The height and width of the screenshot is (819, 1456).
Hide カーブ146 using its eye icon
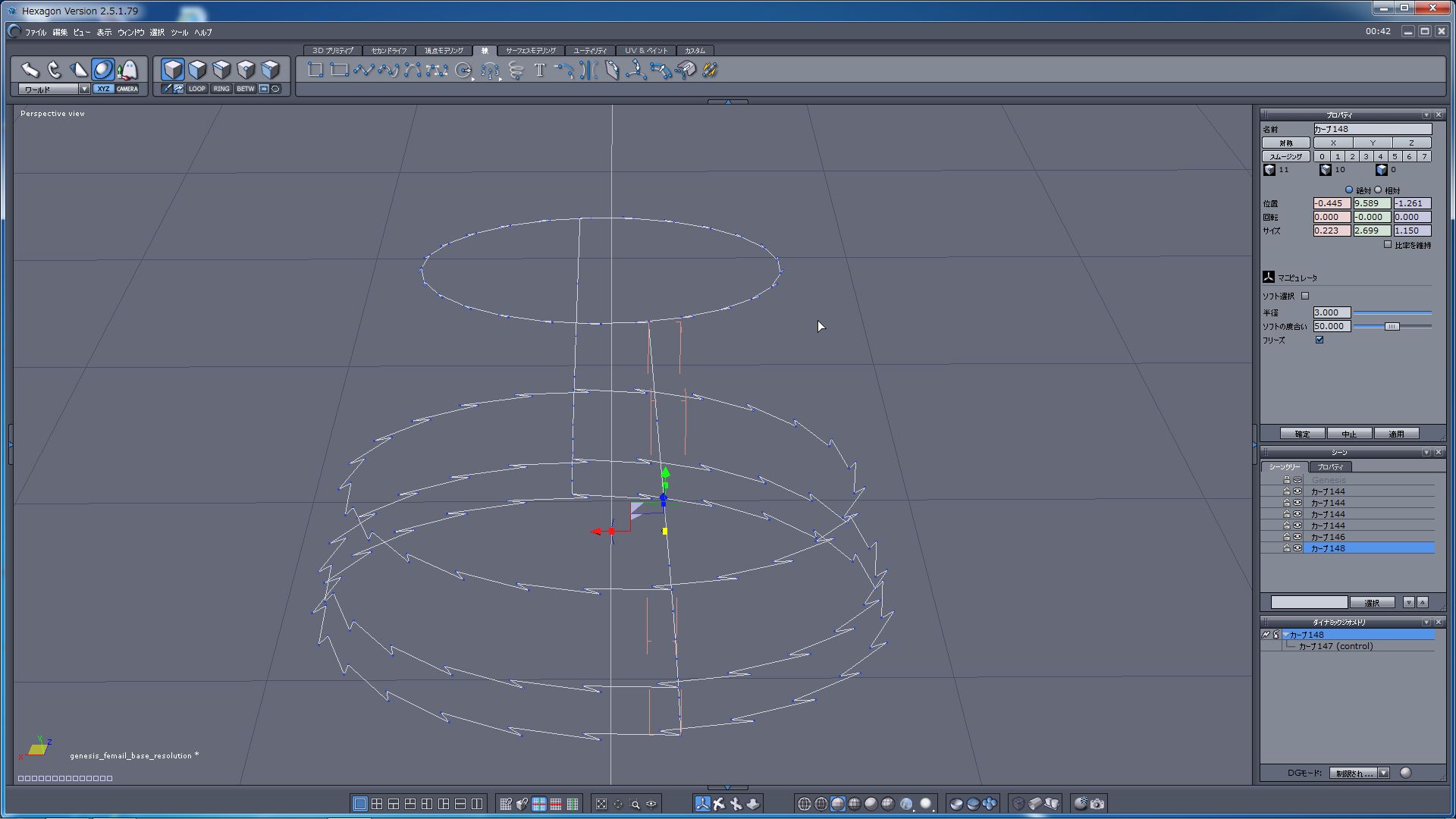(x=1297, y=537)
